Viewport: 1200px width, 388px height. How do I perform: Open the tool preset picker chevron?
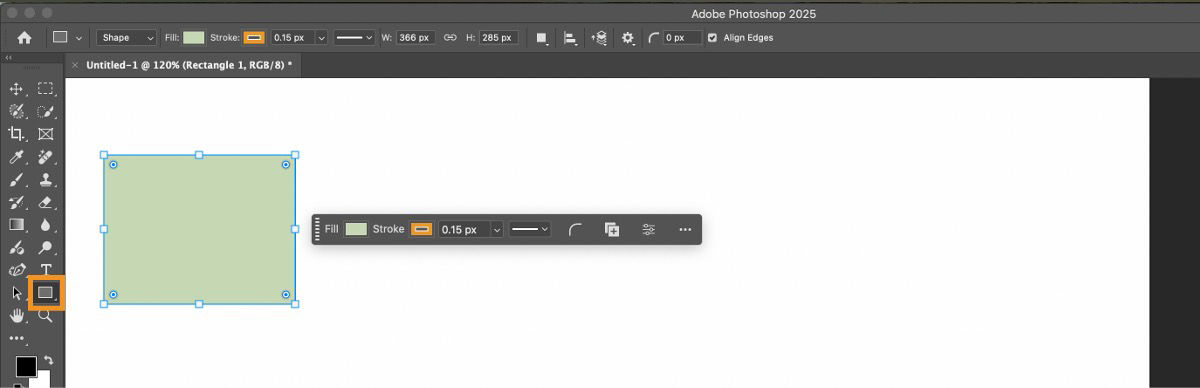pos(79,38)
